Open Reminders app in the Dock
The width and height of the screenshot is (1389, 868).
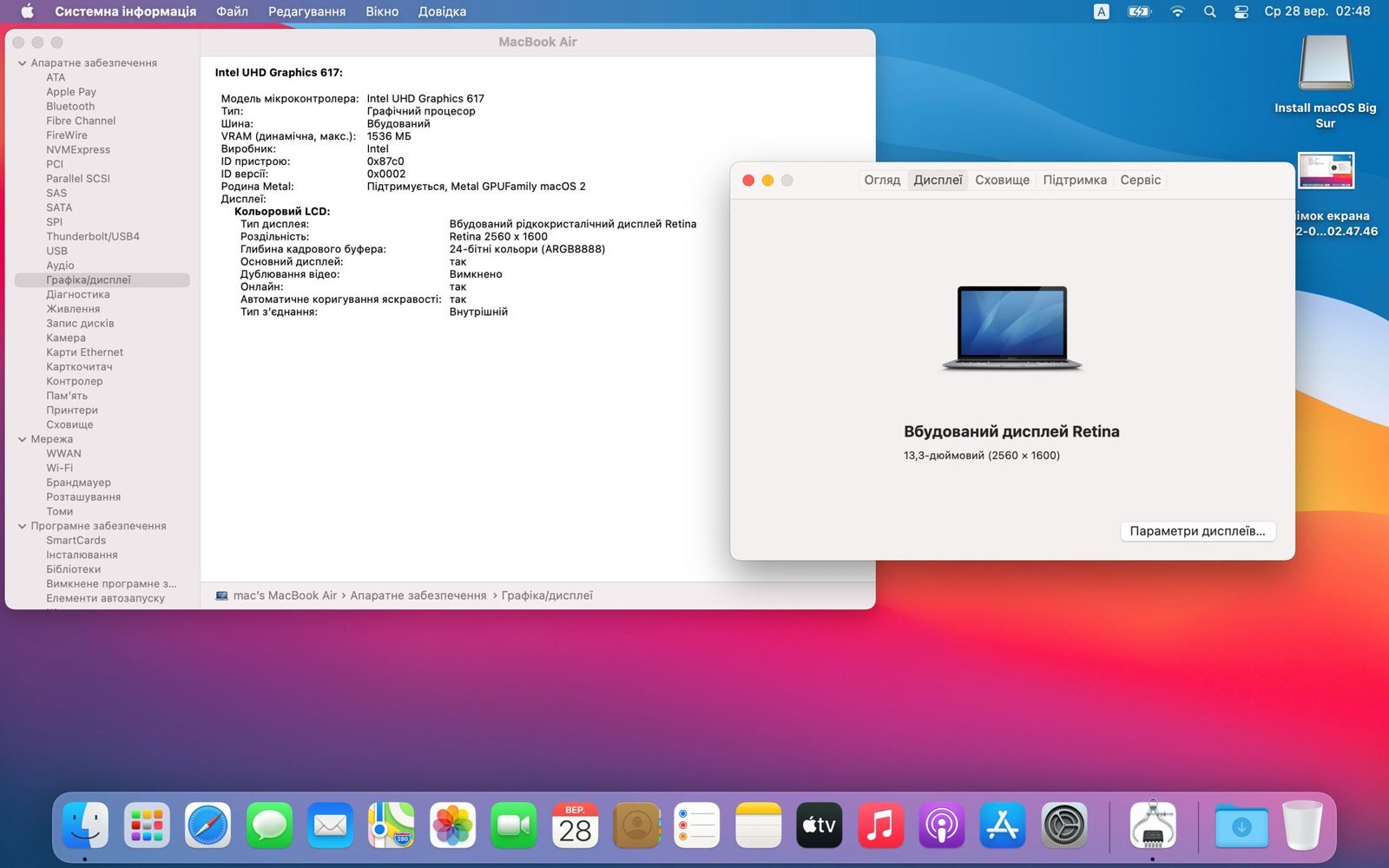click(697, 825)
